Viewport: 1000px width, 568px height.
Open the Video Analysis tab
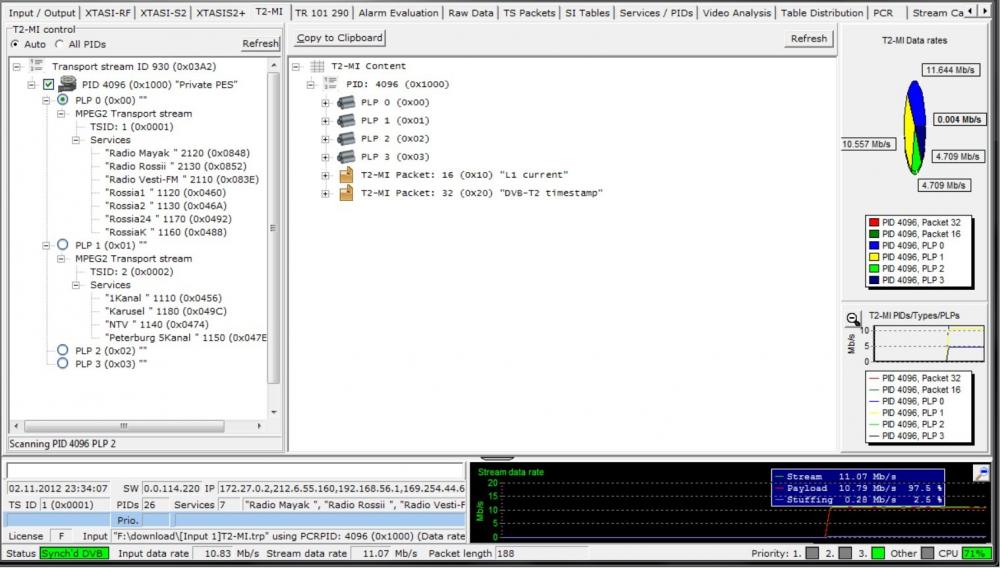[736, 13]
